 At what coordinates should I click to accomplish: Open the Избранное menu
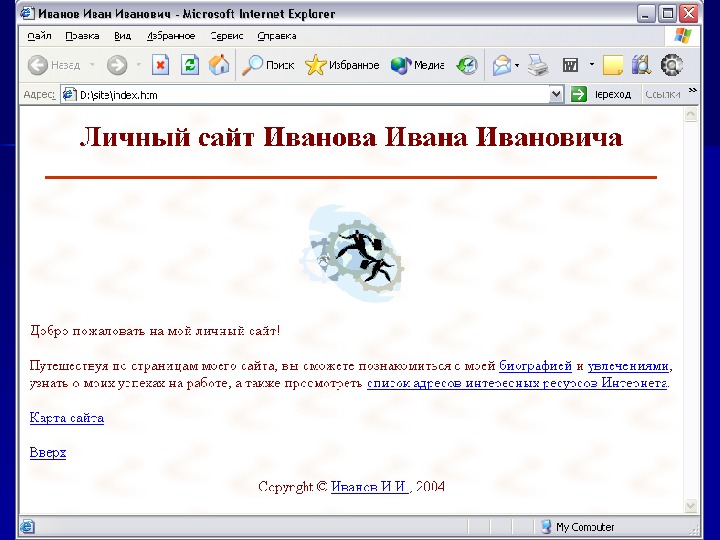[171, 36]
